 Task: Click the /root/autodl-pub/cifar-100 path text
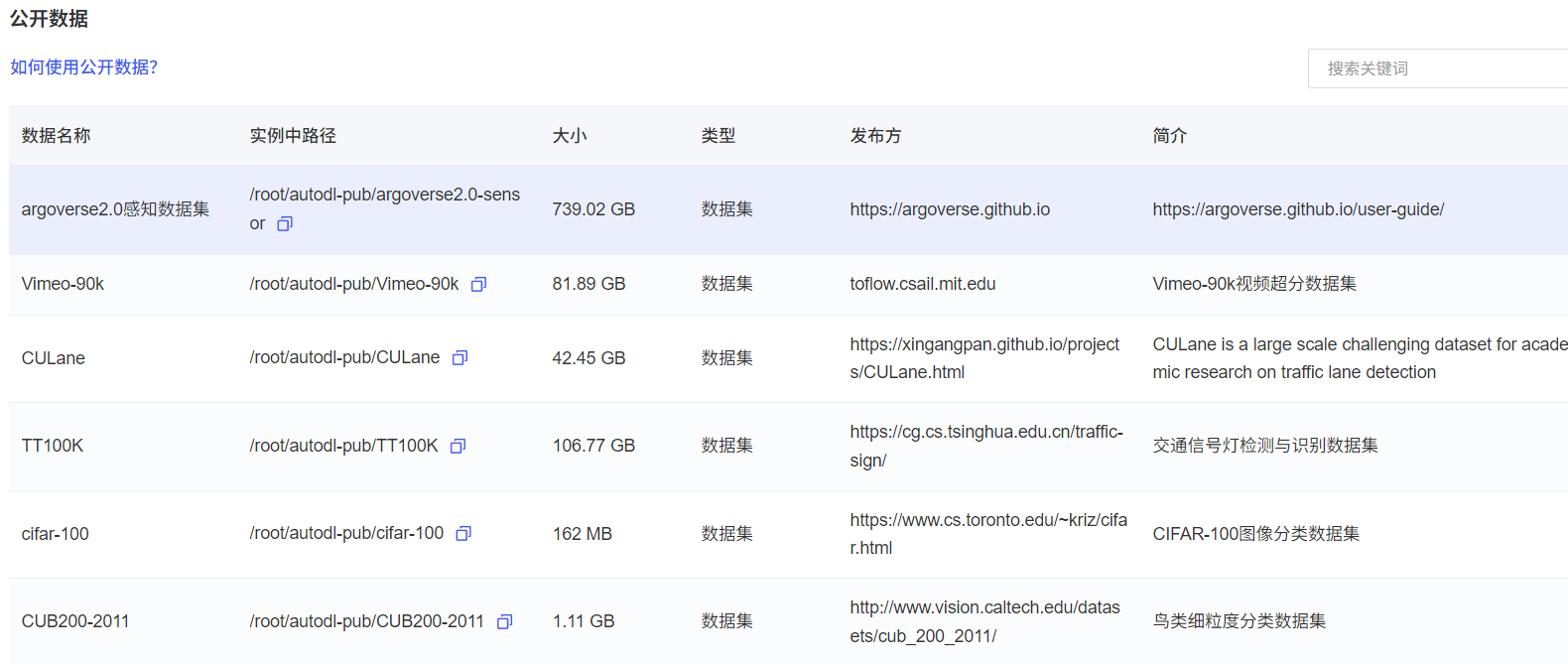click(346, 533)
